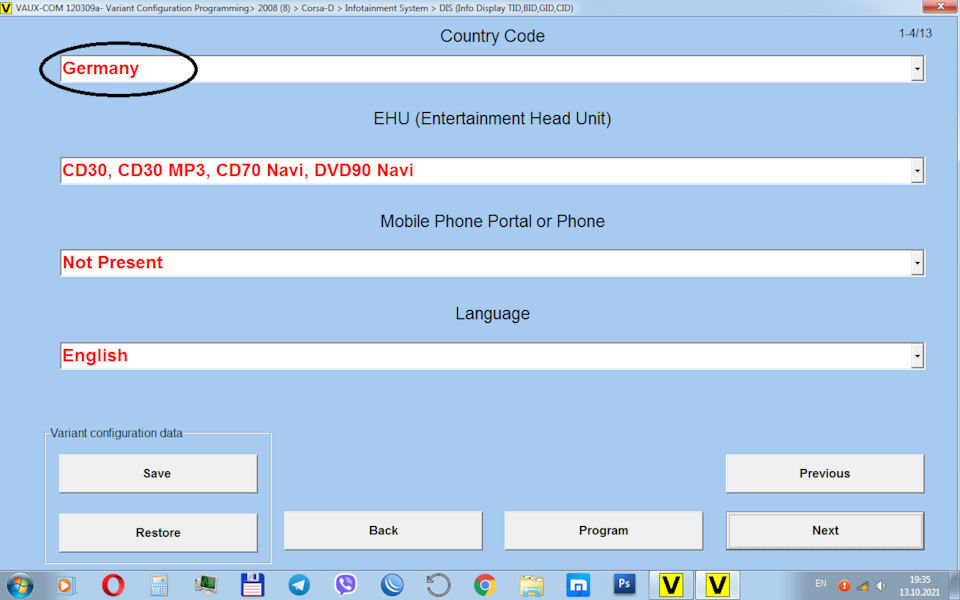Open the Calculator taskbar icon
This screenshot has width=960, height=600.
click(x=159, y=585)
